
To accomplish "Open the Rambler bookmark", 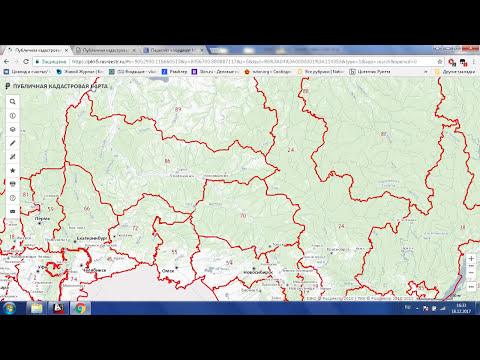I will pyautogui.click(x=175, y=72).
